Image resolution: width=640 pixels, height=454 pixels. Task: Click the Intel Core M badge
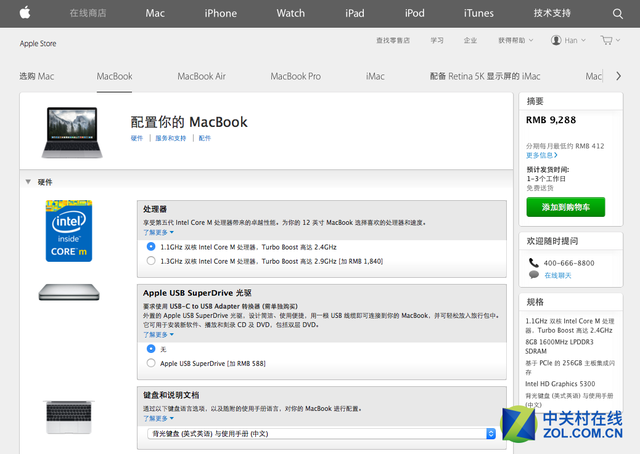coord(69,231)
